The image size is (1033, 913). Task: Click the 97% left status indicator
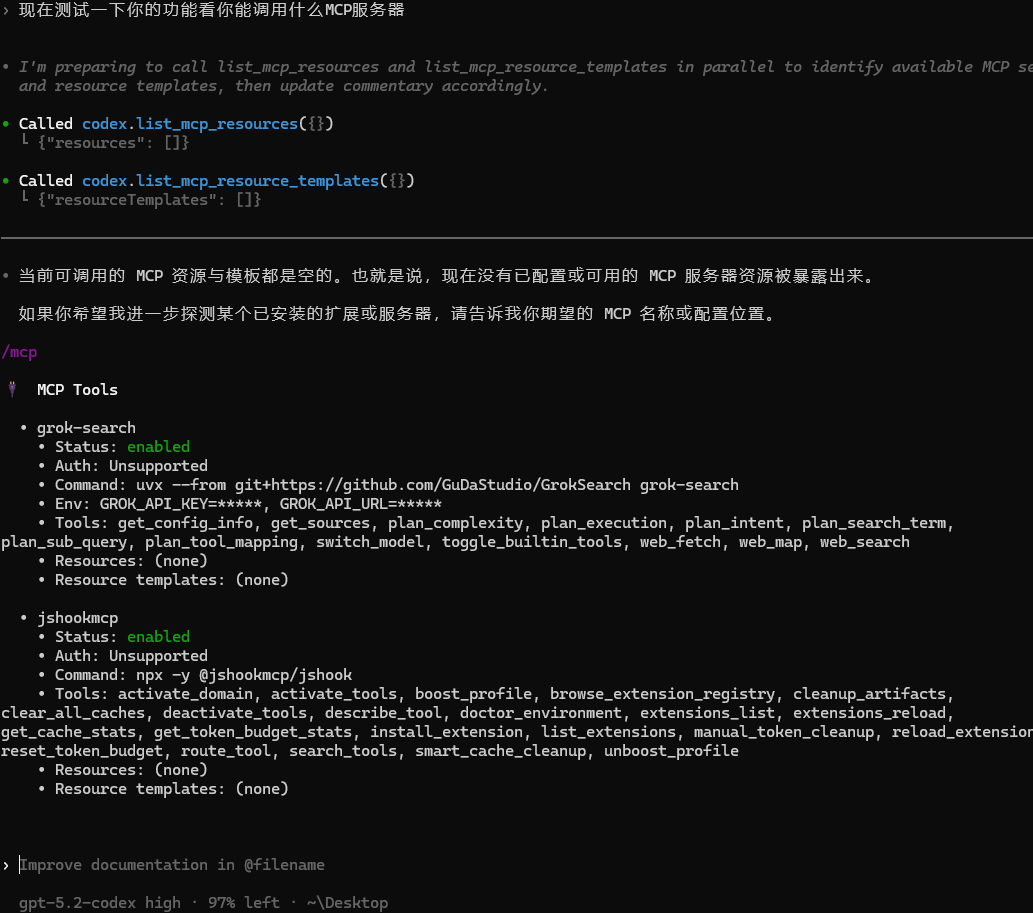(x=244, y=903)
